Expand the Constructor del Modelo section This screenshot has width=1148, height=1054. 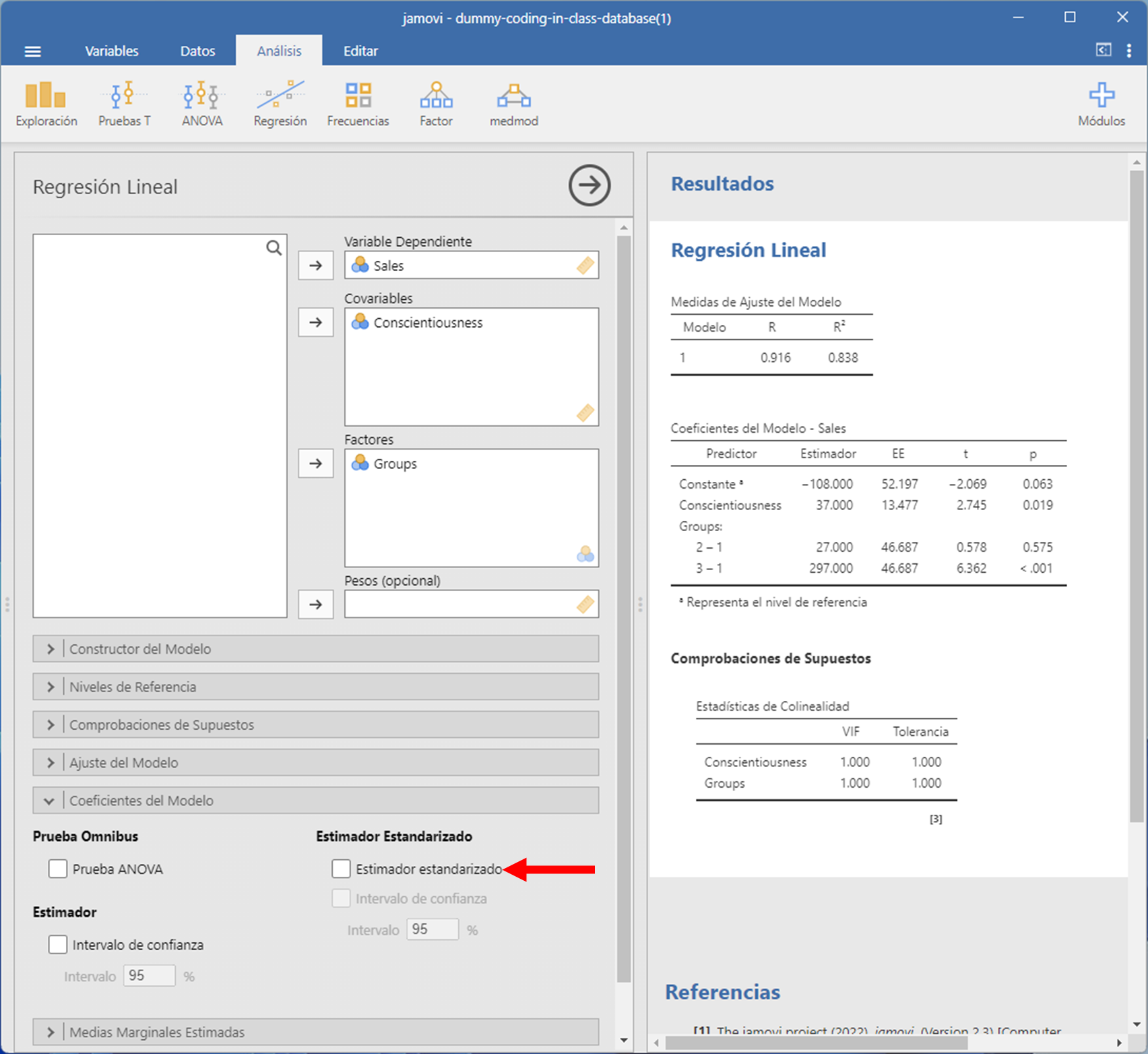tap(315, 649)
